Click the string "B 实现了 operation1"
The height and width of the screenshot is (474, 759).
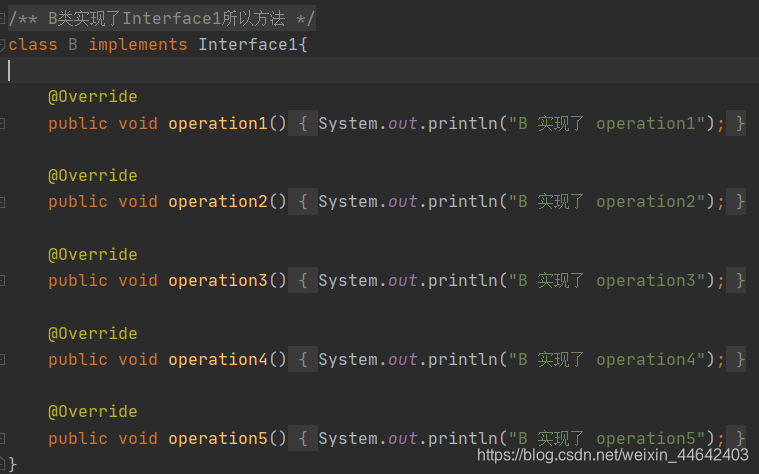click(607, 123)
